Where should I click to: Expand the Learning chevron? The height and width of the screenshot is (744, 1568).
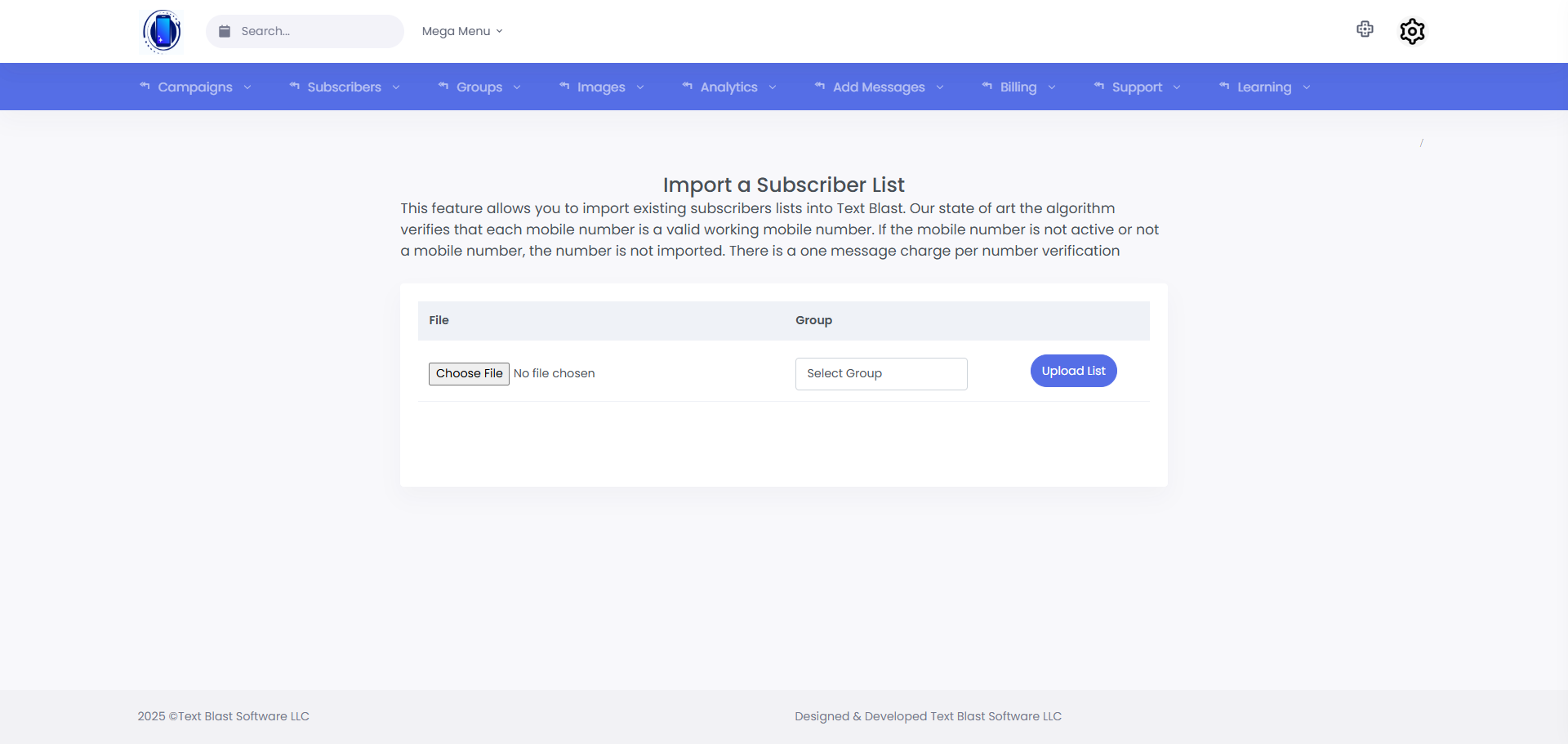point(1307,87)
